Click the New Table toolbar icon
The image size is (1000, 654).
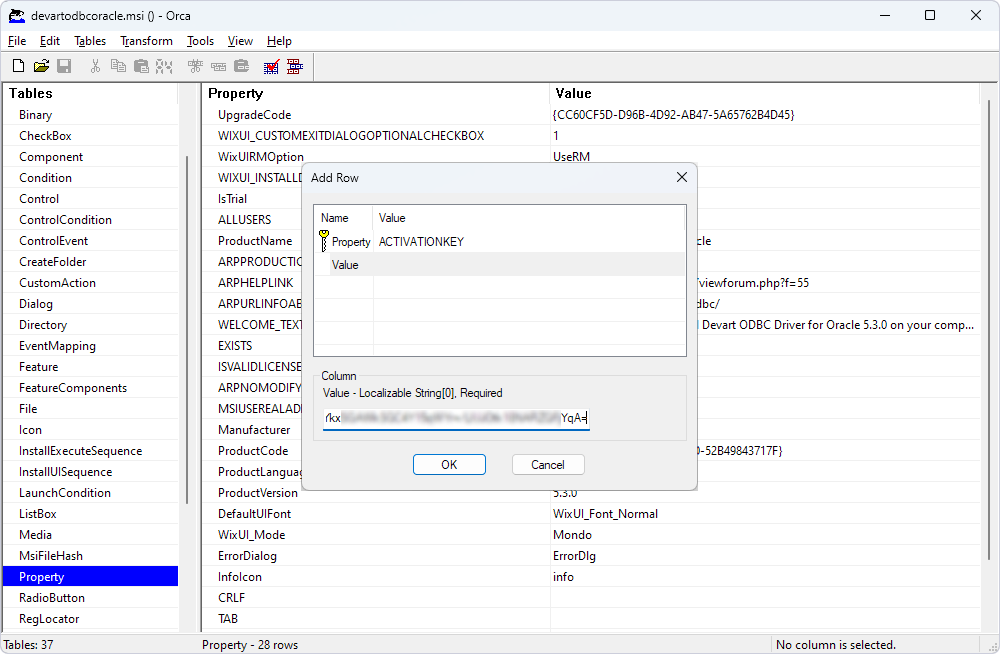[193, 65]
